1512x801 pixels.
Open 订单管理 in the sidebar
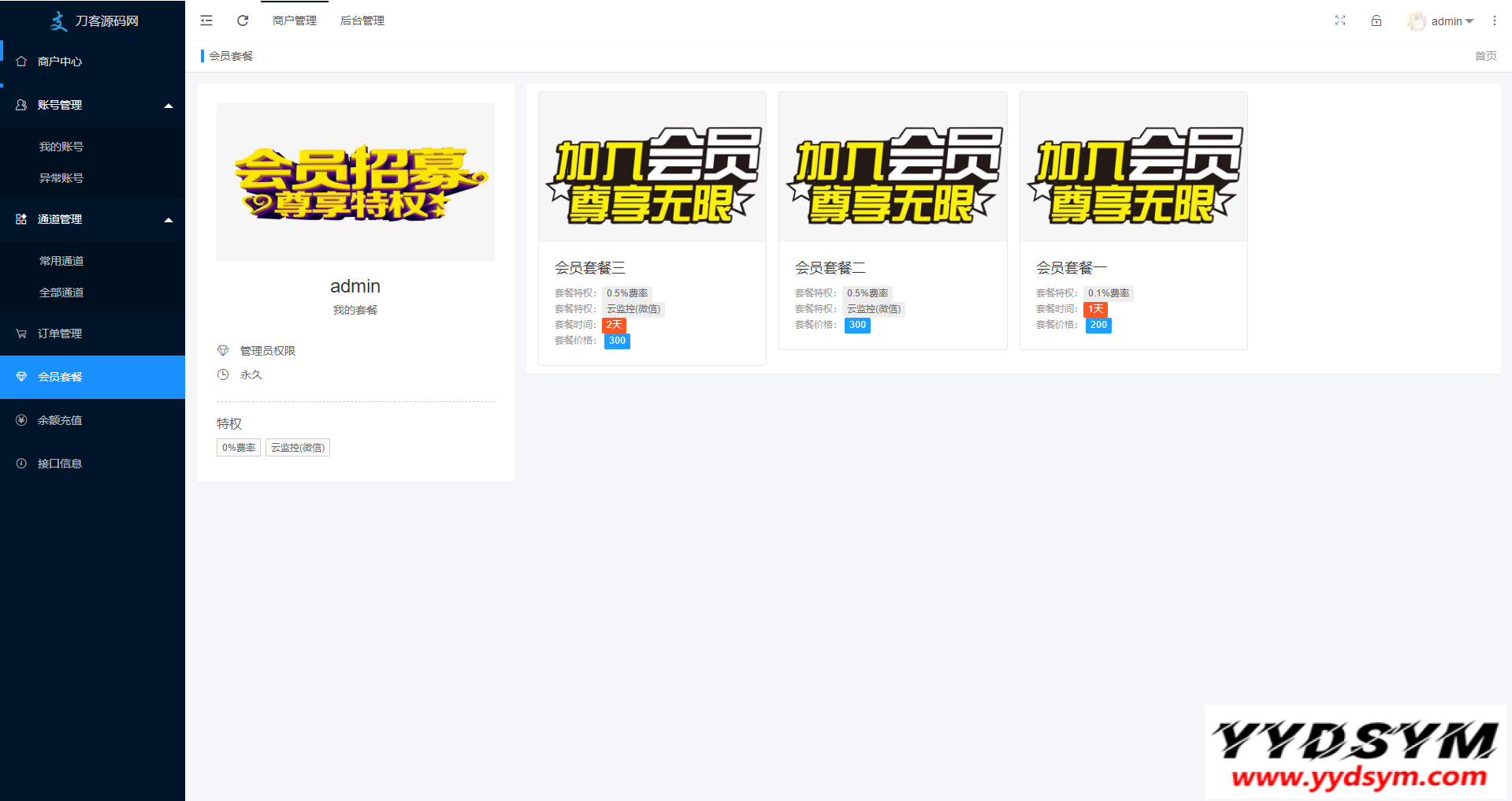click(x=60, y=333)
